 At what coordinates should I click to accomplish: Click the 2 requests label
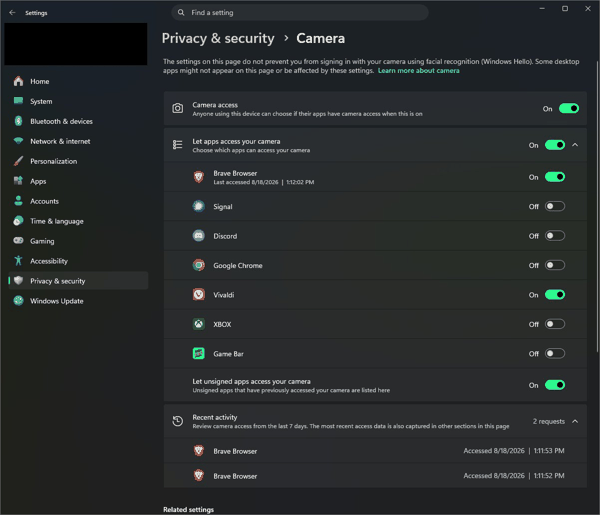pos(549,421)
